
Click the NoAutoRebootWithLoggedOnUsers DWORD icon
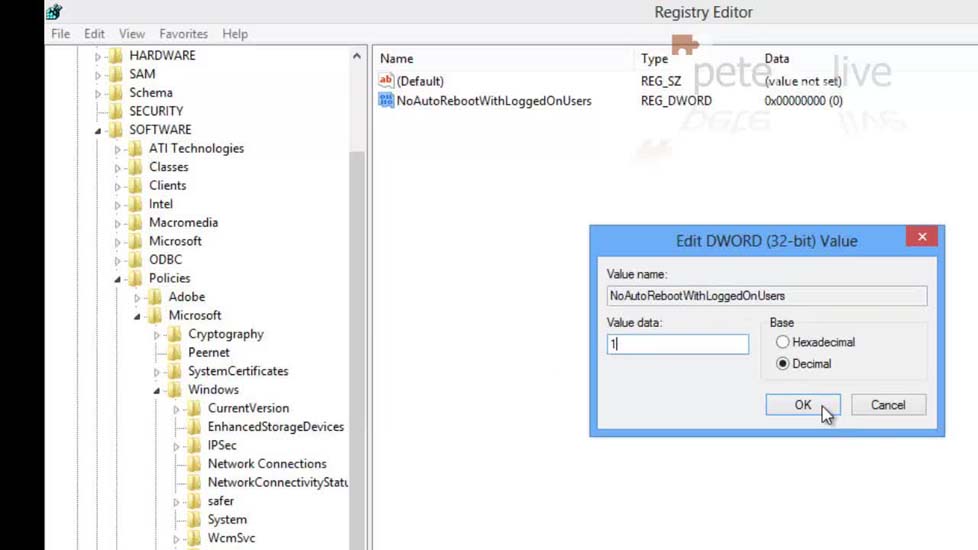tap(386, 100)
